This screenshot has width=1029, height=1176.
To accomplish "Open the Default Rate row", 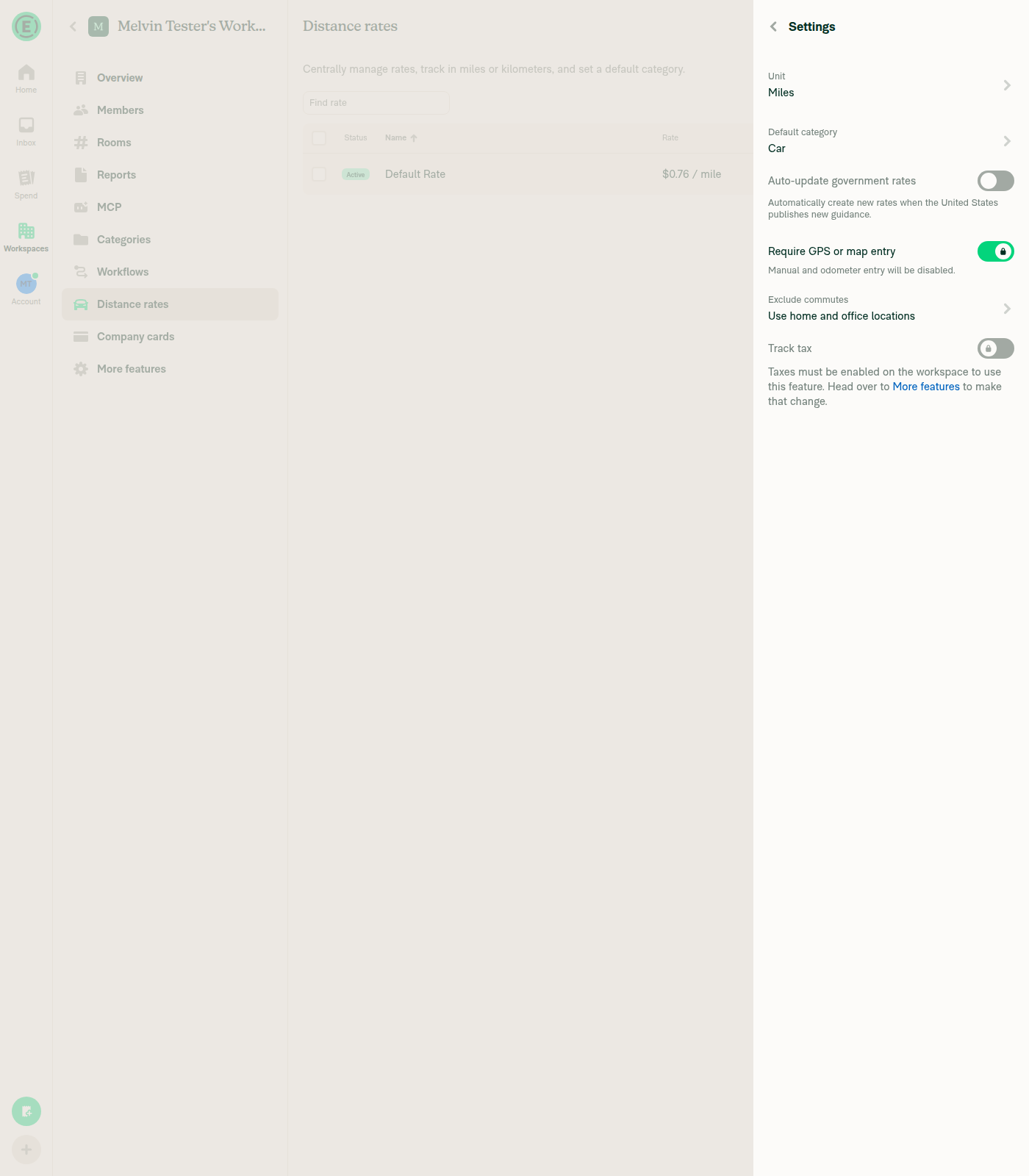I will pos(528,174).
